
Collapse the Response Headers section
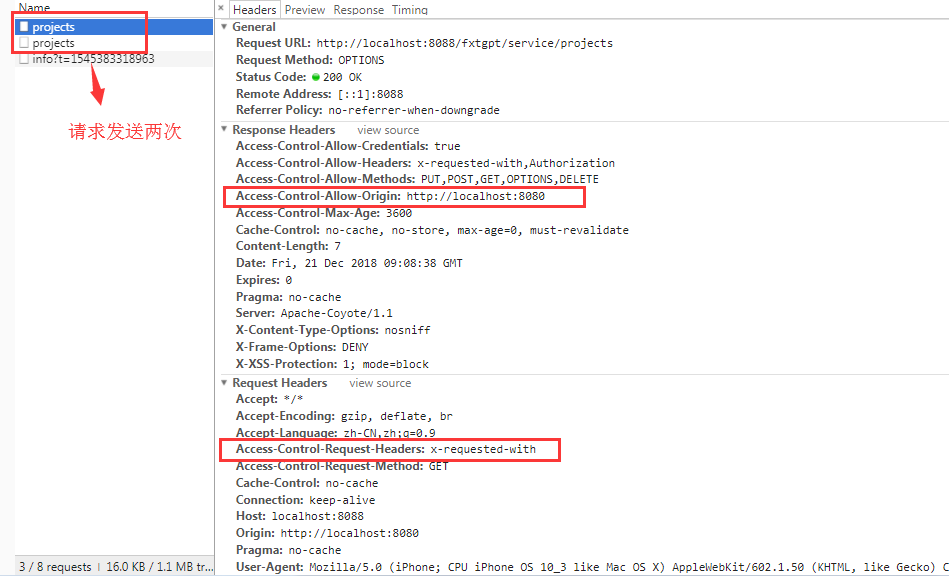[225, 129]
